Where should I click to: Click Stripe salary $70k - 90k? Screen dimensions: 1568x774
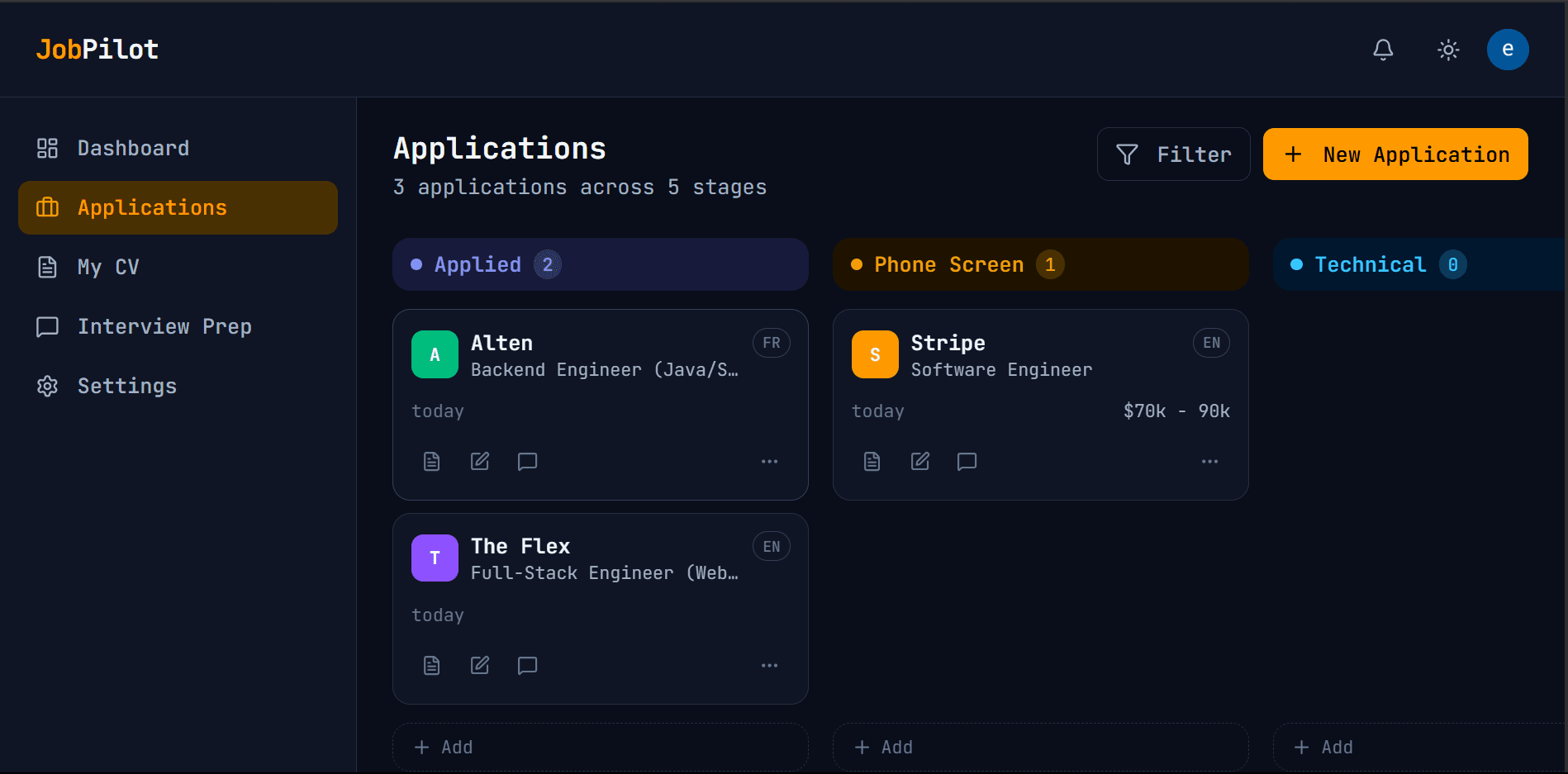tap(1176, 411)
